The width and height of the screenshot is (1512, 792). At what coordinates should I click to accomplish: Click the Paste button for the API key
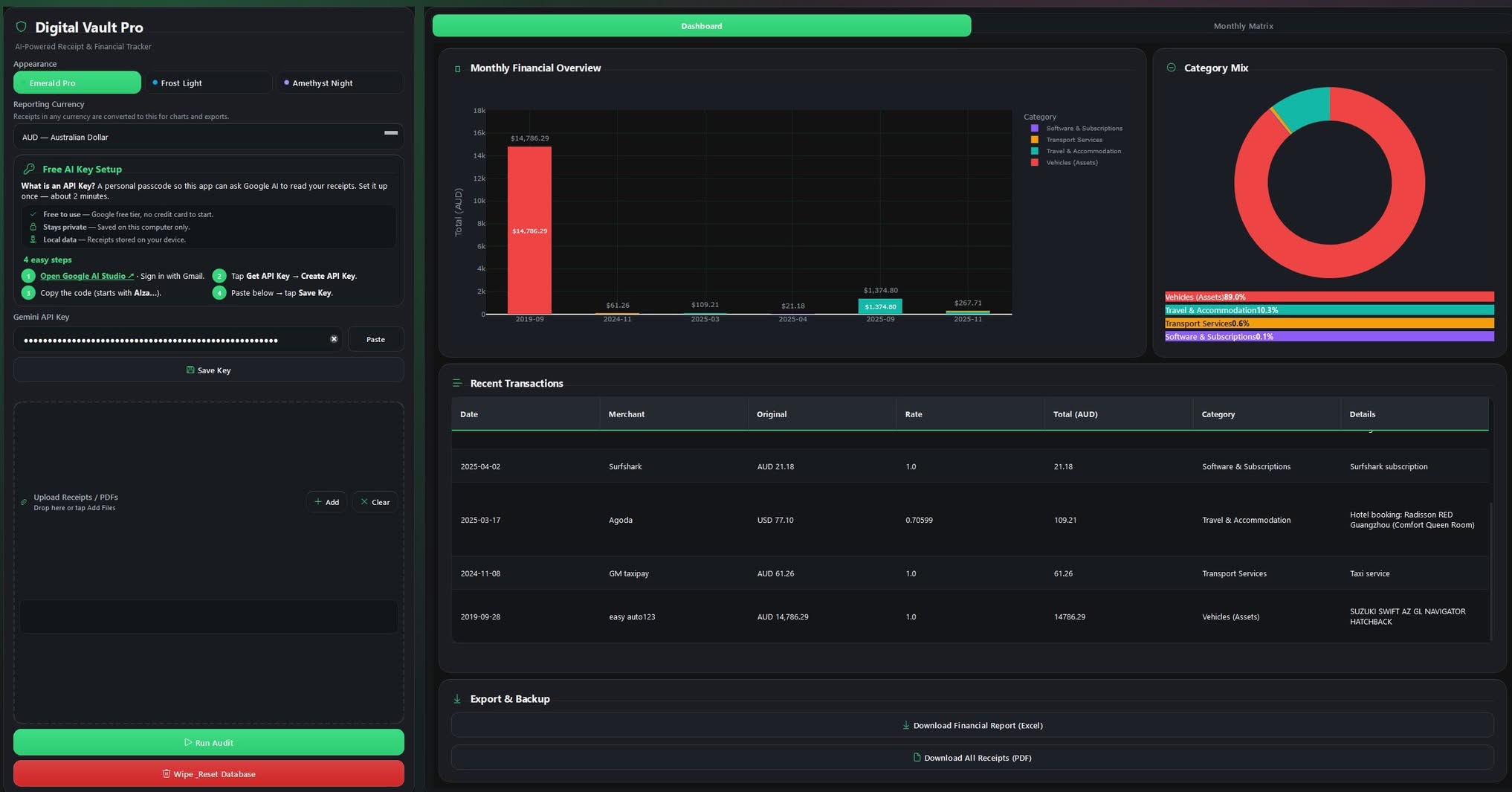[x=375, y=339]
